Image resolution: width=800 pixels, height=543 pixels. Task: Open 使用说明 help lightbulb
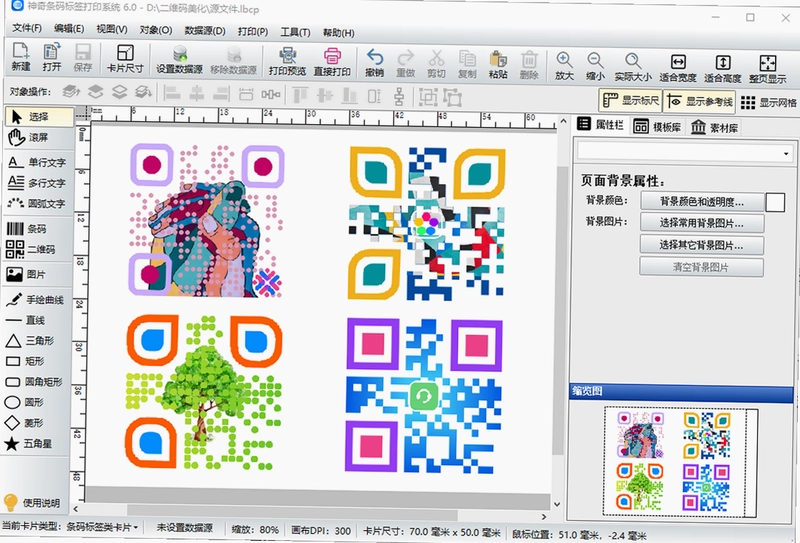[x=33, y=503]
